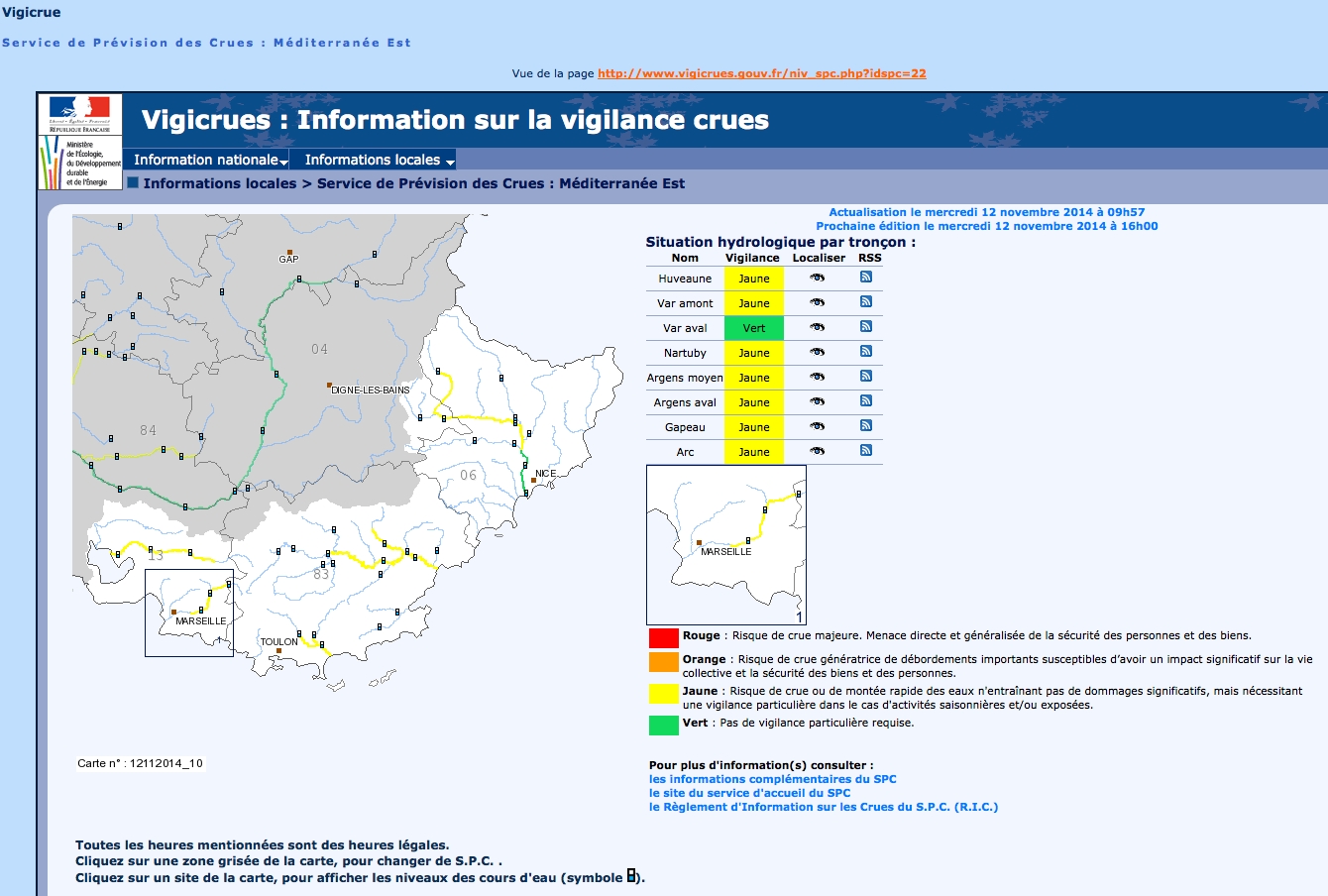Open the RSS feed for Gapeau
This screenshot has height=896, width=1328.
click(x=866, y=425)
